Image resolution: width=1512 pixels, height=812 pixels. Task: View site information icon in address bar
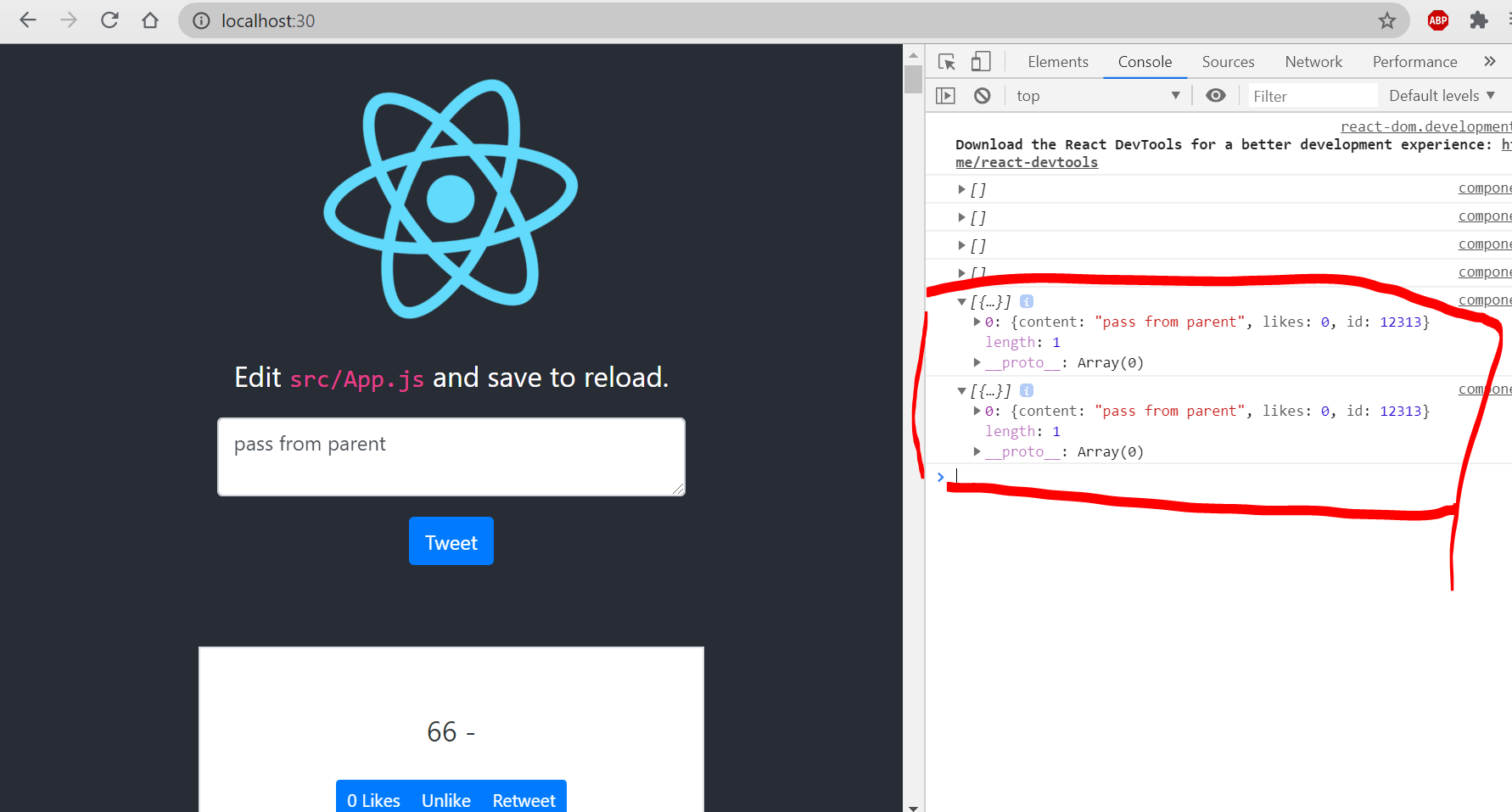pos(201,20)
